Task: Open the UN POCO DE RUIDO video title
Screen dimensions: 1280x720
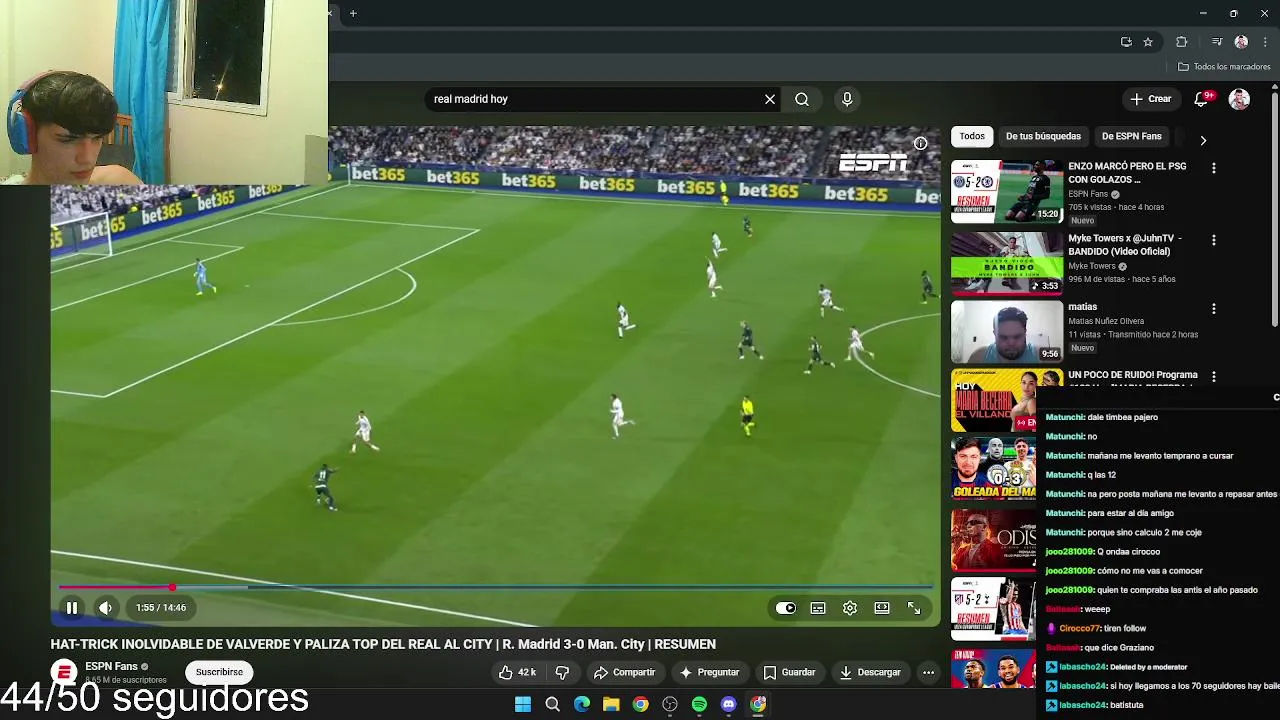Action: 1133,376
